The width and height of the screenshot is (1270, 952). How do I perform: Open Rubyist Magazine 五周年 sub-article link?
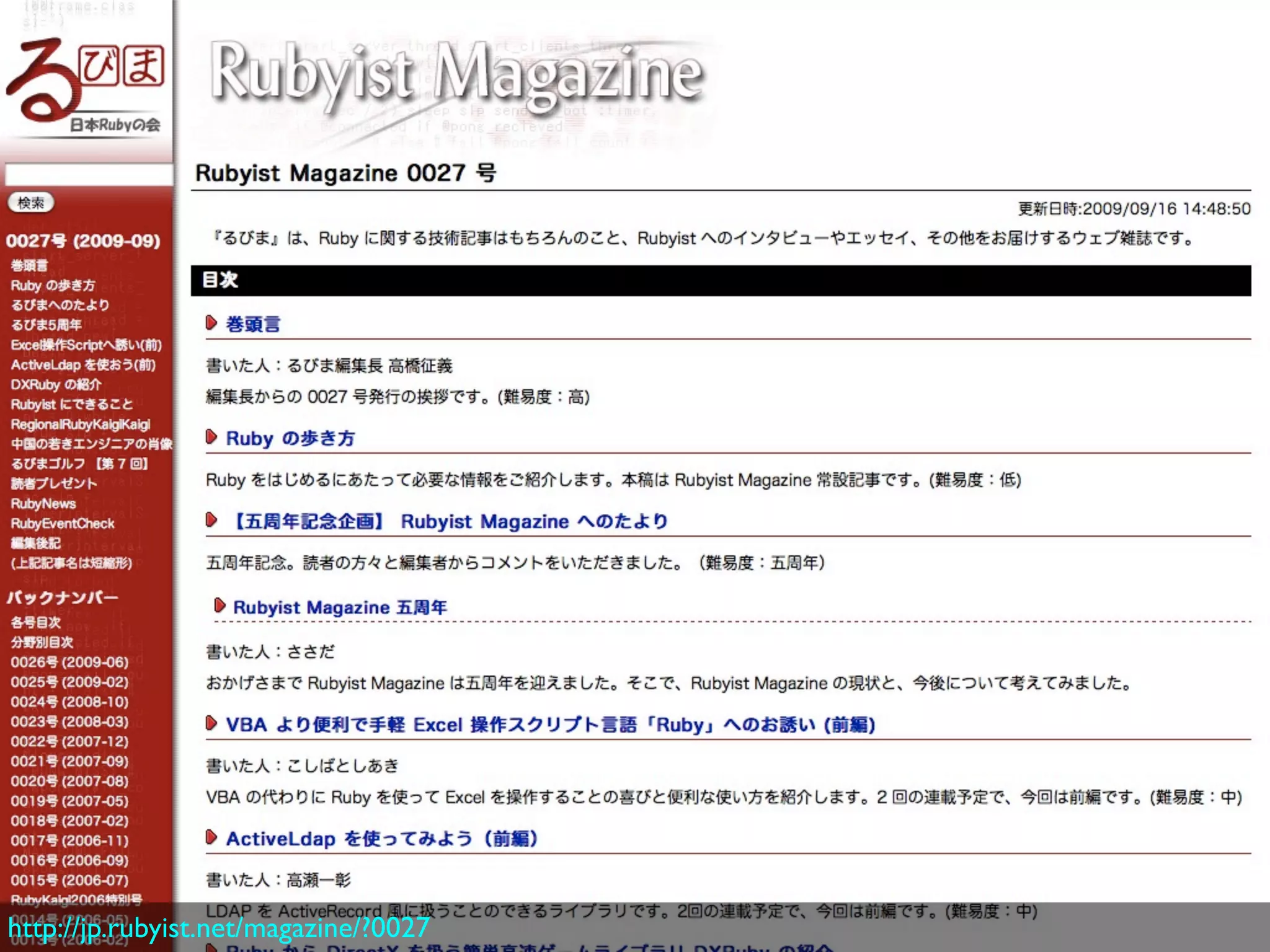pyautogui.click(x=340, y=607)
